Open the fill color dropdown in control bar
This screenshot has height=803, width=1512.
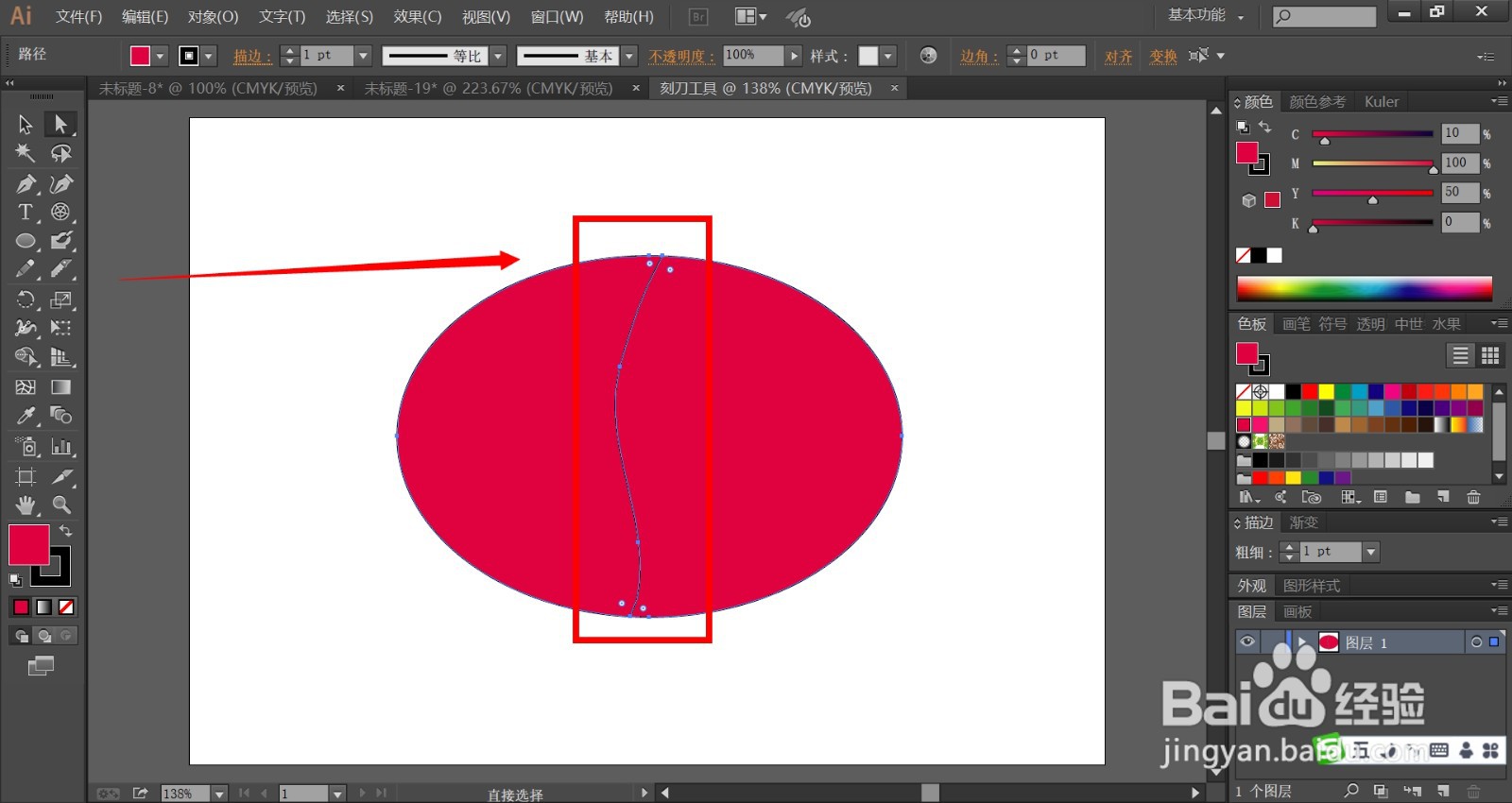(x=160, y=57)
